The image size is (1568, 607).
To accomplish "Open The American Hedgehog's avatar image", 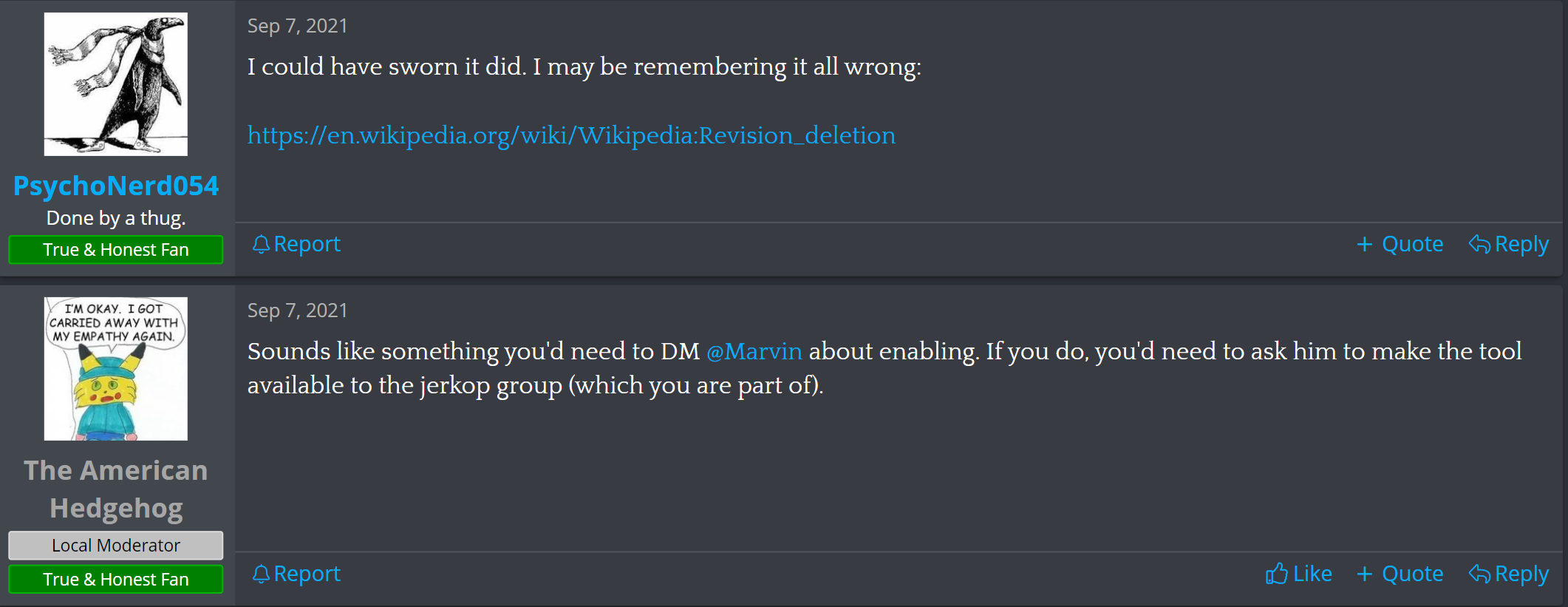I will coord(116,369).
